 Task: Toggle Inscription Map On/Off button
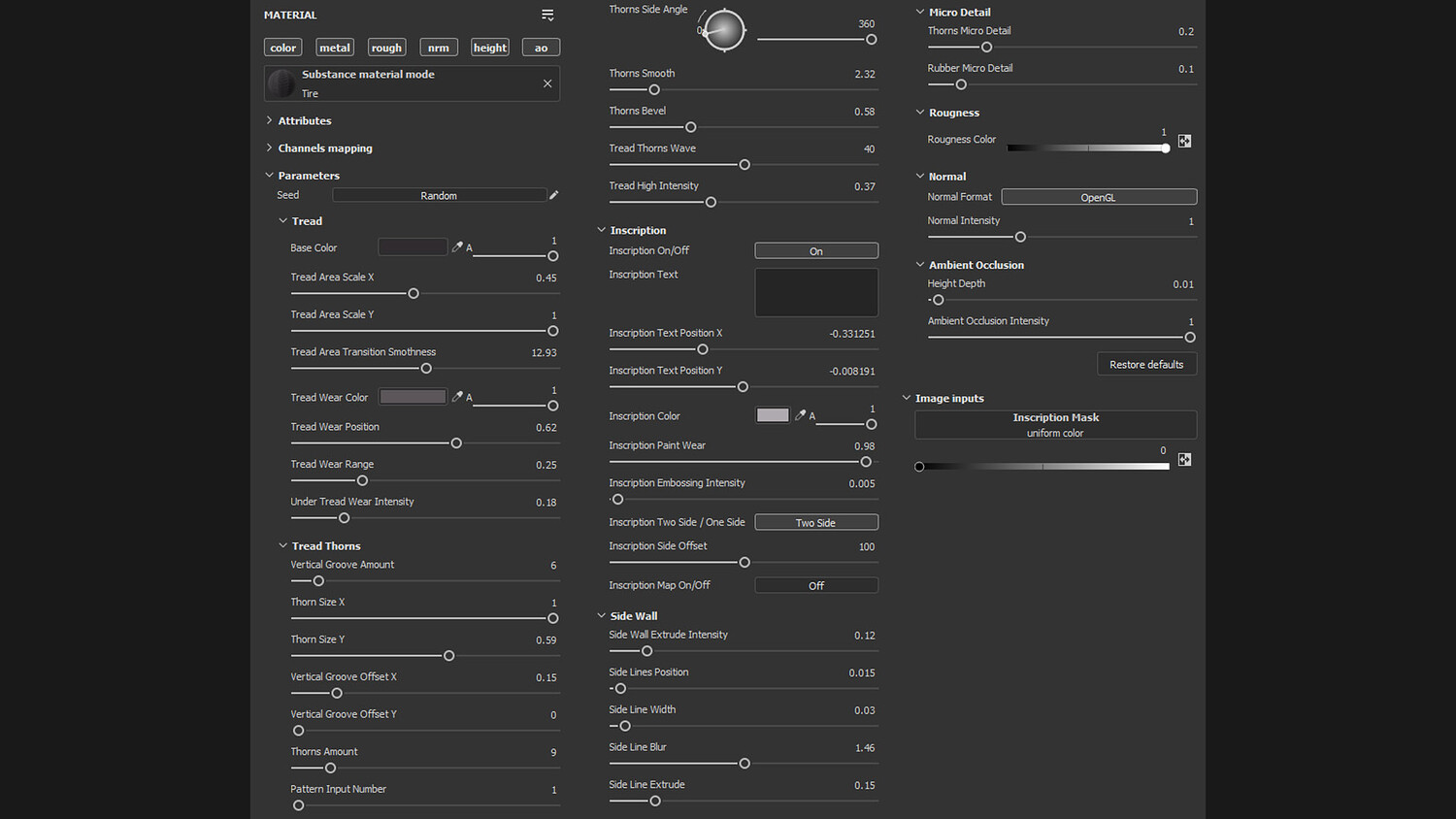(x=816, y=585)
